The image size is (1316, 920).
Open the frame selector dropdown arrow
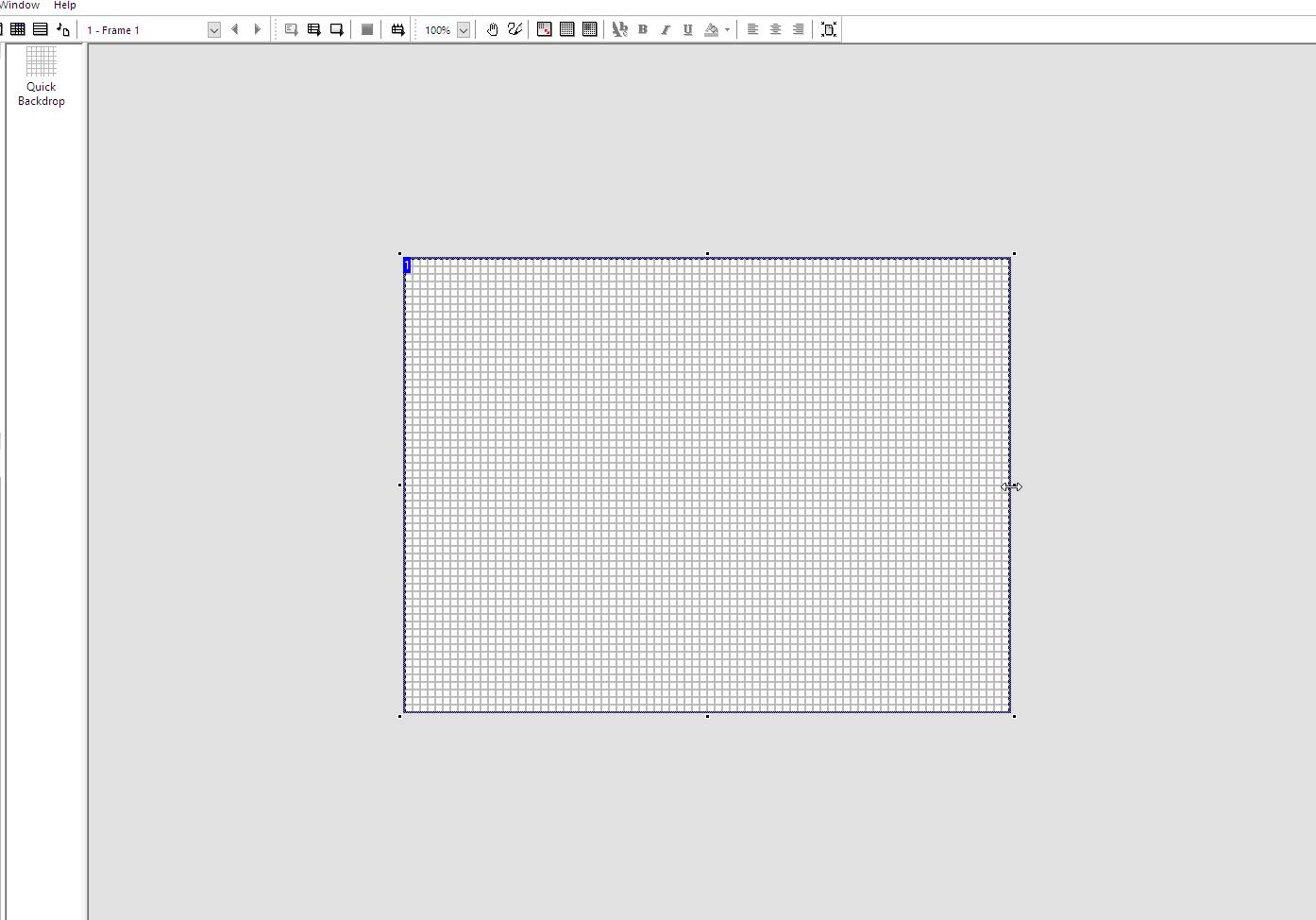[x=214, y=30]
